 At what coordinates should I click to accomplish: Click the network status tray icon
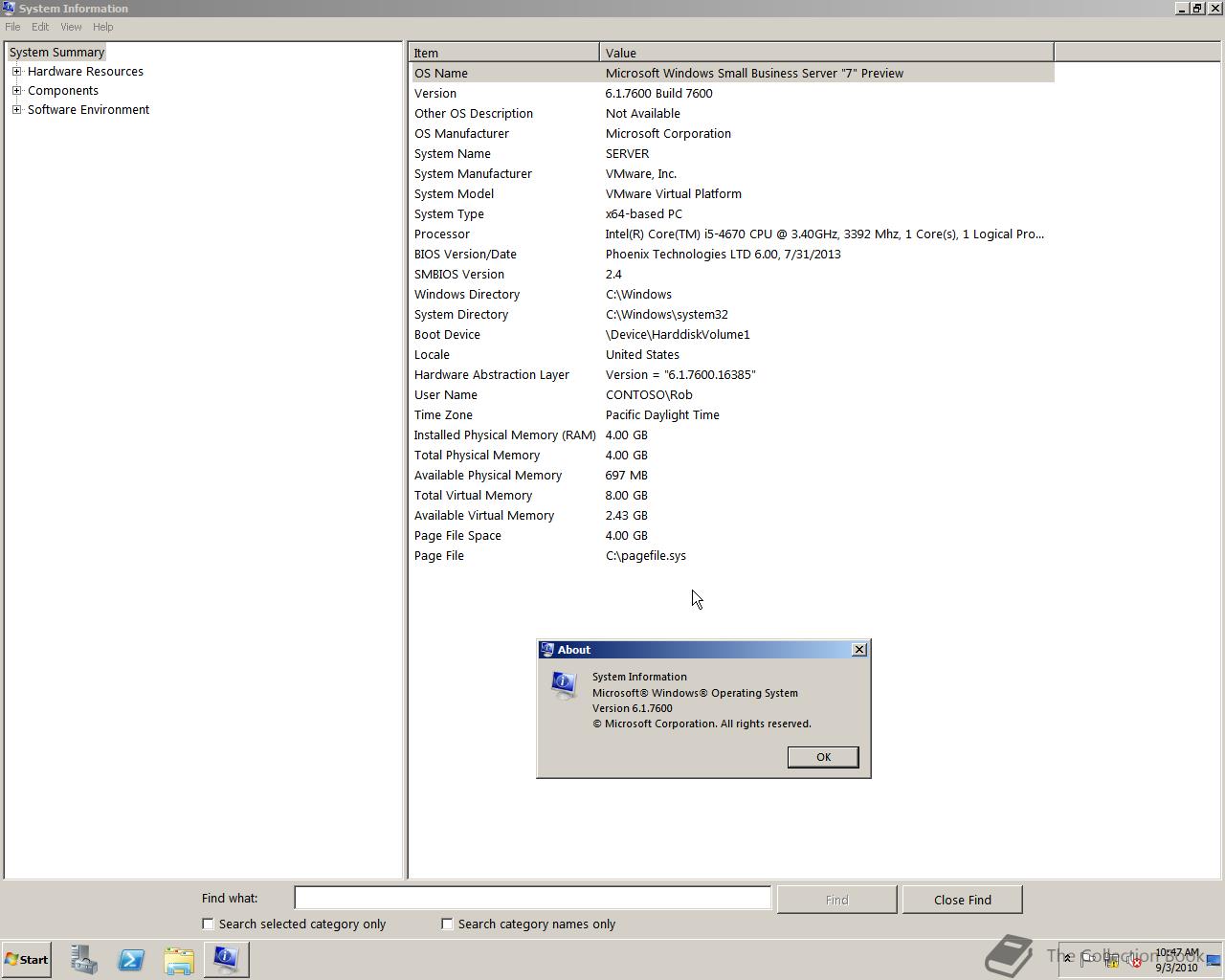pos(1112,961)
